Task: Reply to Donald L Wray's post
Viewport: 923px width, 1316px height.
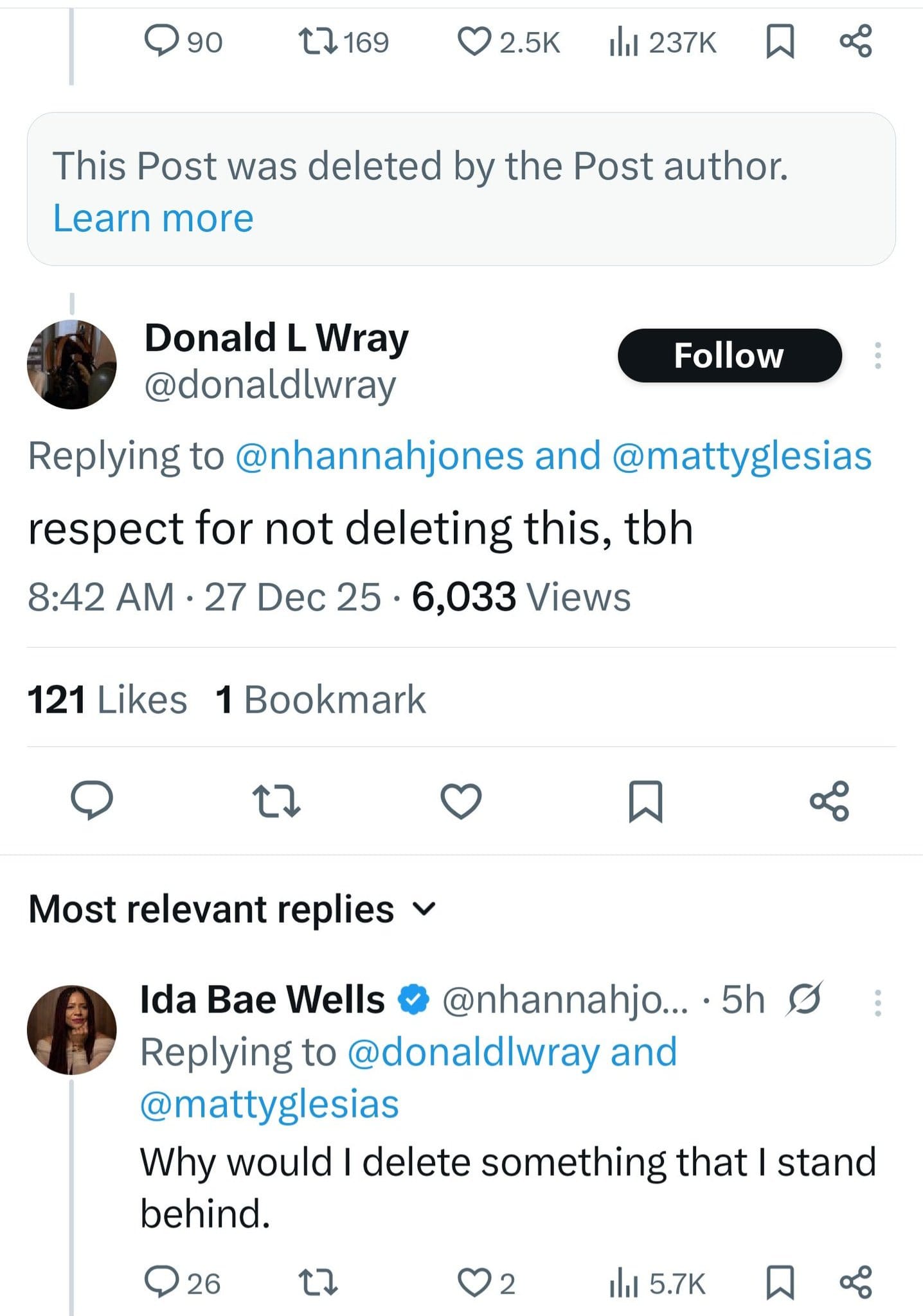Action: point(91,800)
